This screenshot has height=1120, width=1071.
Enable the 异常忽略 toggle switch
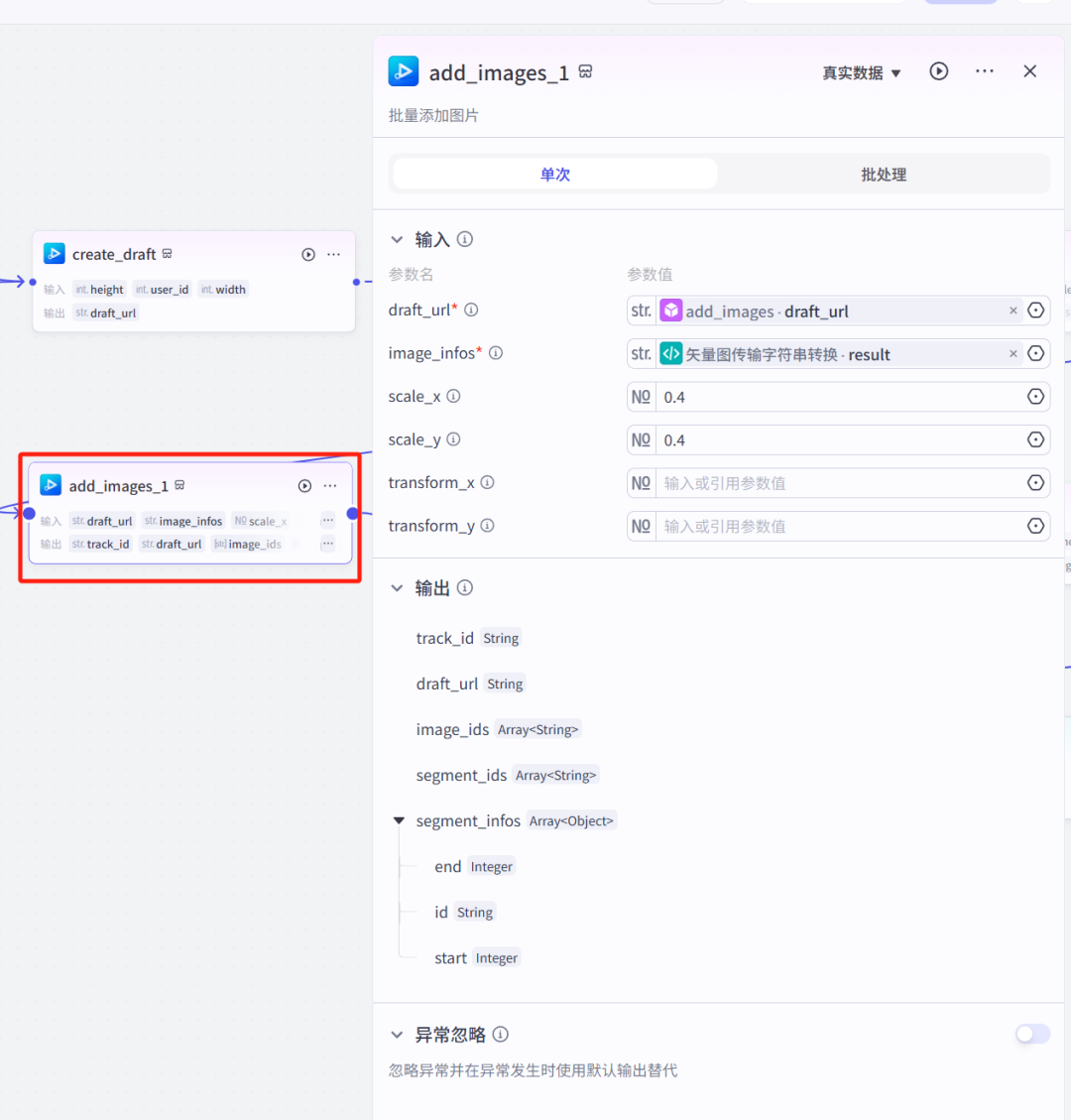1031,1034
